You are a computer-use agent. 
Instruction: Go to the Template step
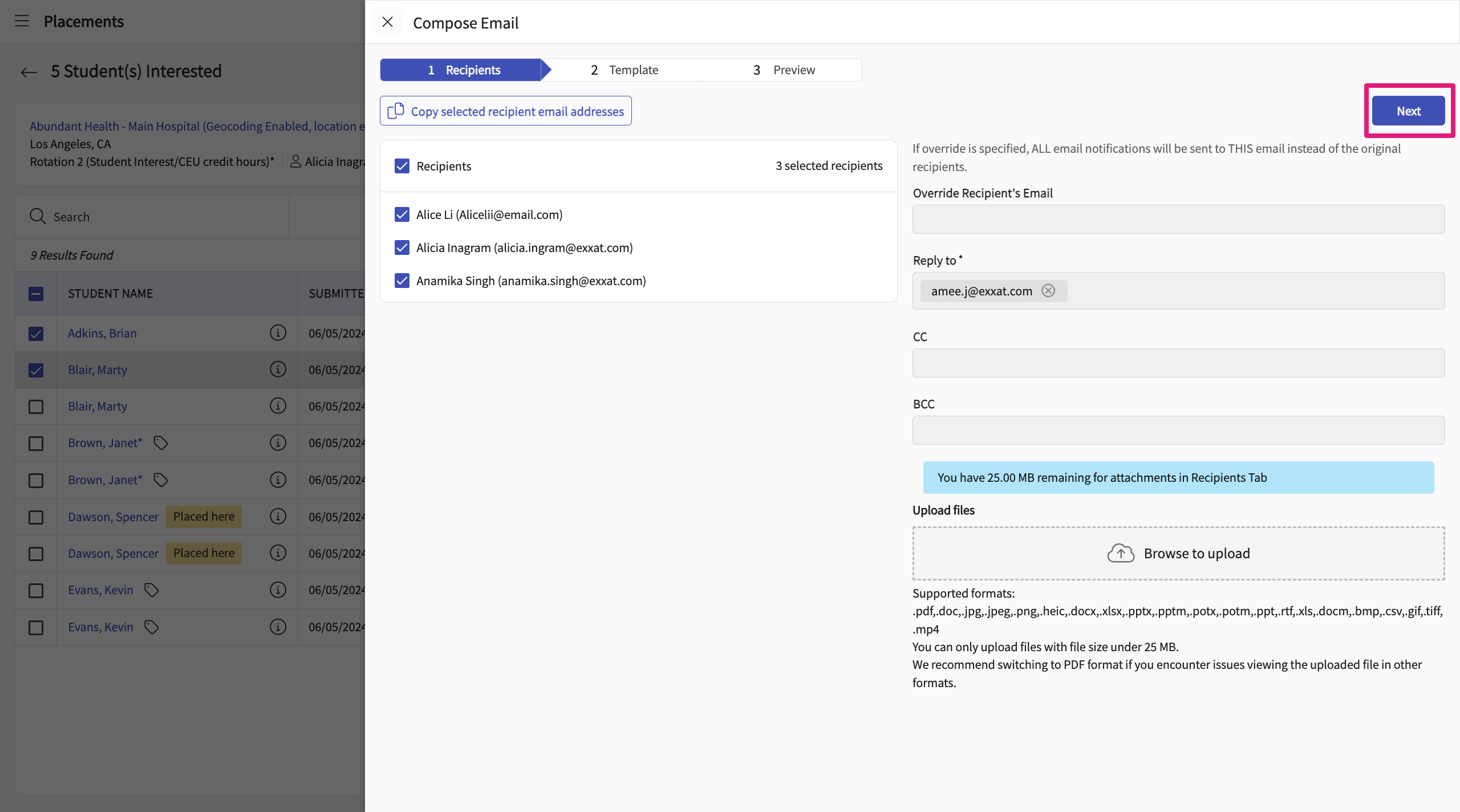(625, 70)
